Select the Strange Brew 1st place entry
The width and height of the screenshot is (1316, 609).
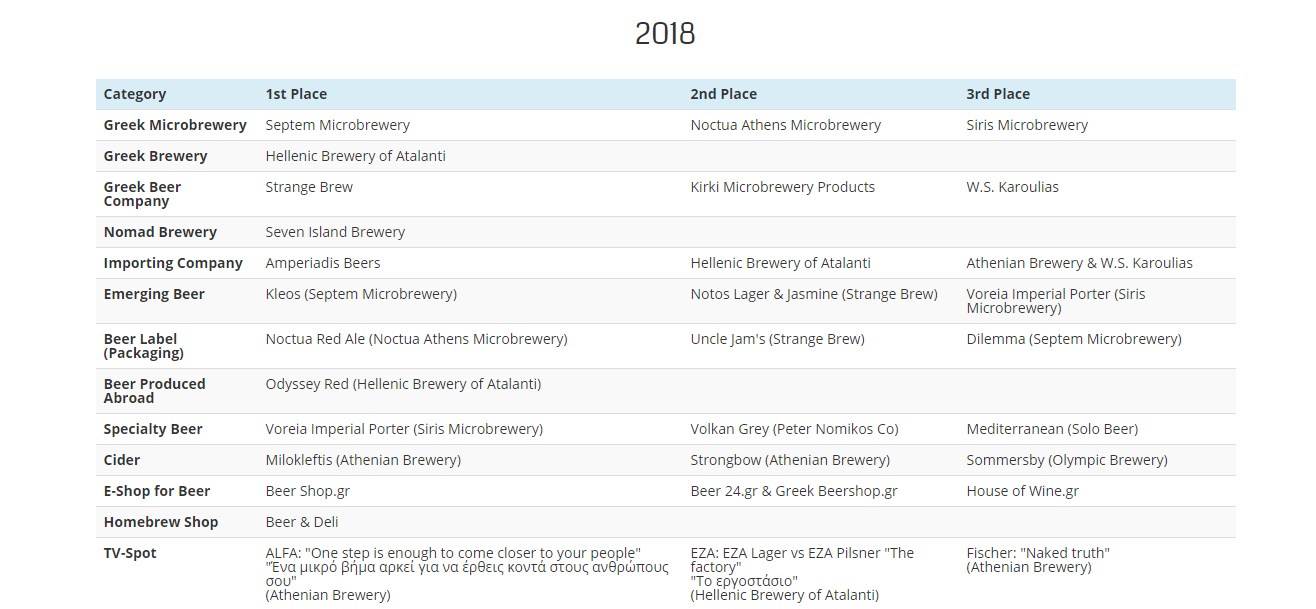(x=309, y=187)
